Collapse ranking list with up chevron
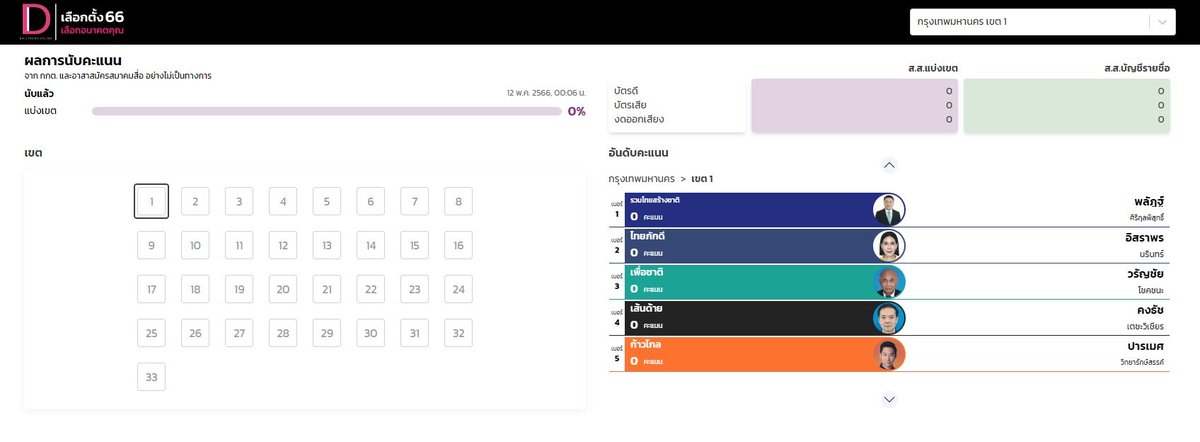 (889, 165)
